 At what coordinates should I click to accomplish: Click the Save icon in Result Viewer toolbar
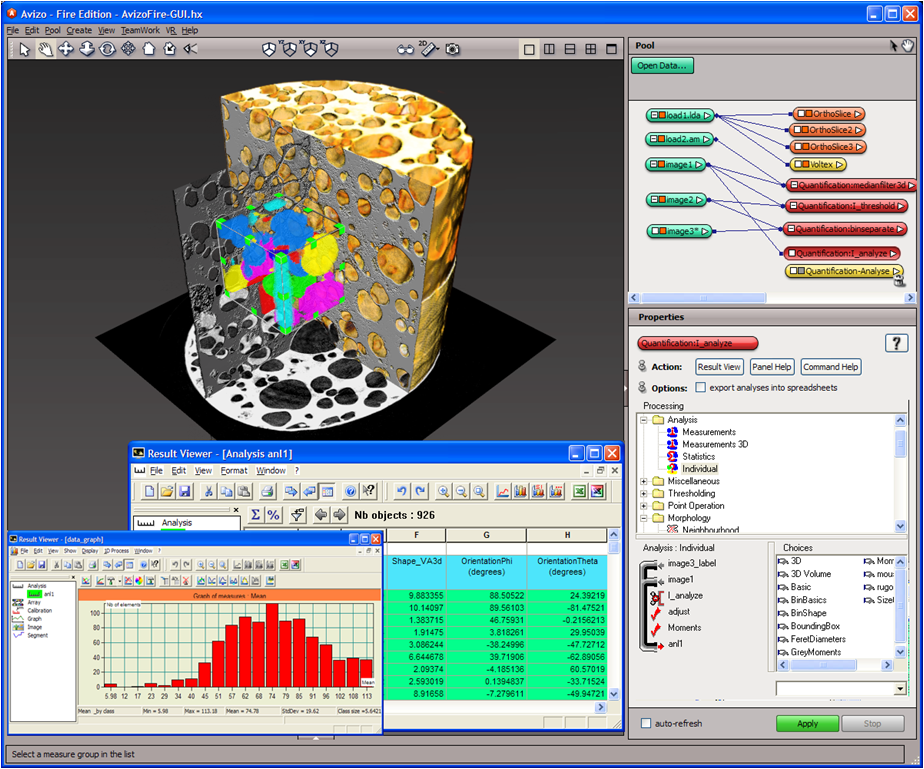point(184,491)
